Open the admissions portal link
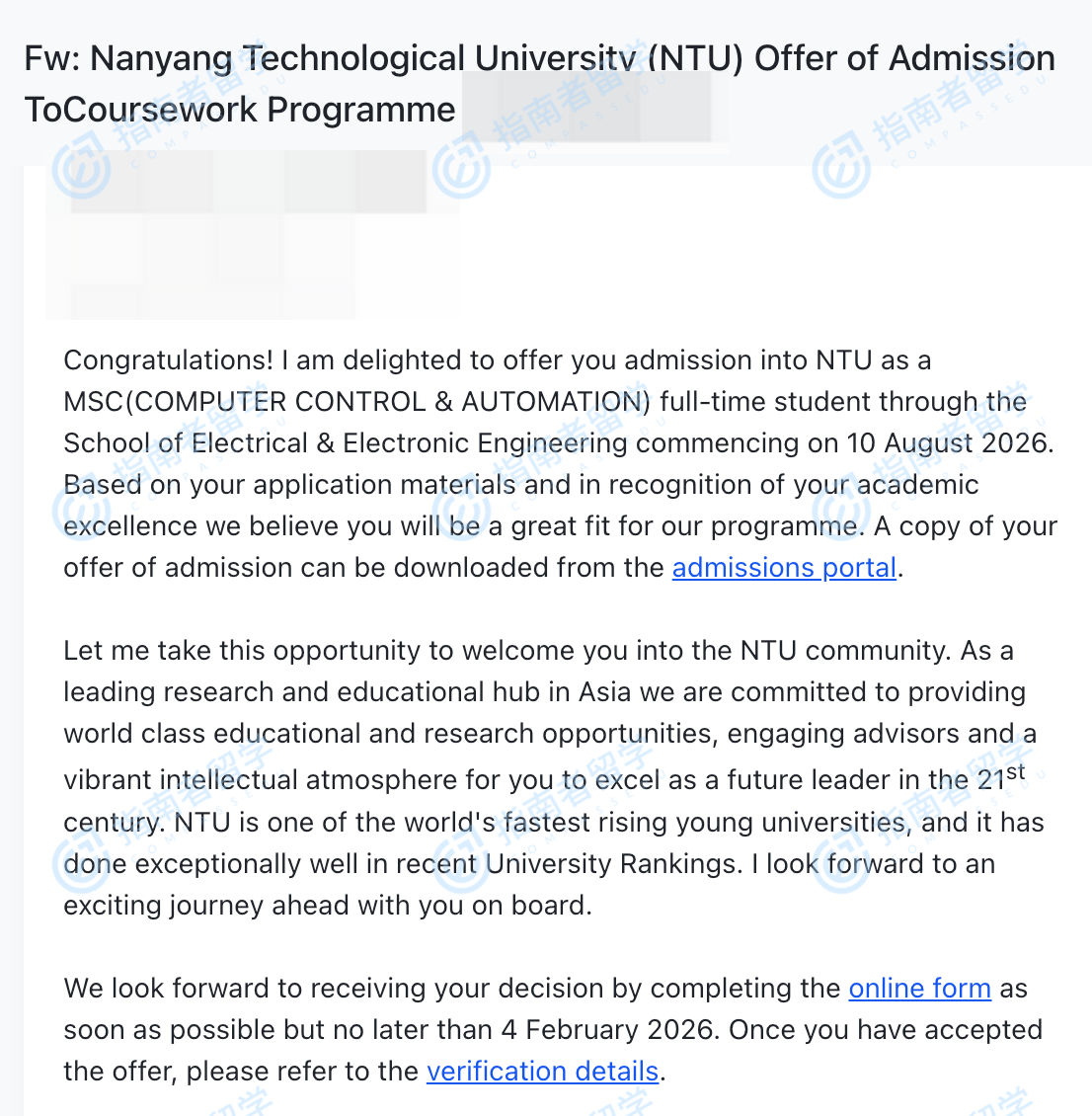 [x=784, y=568]
